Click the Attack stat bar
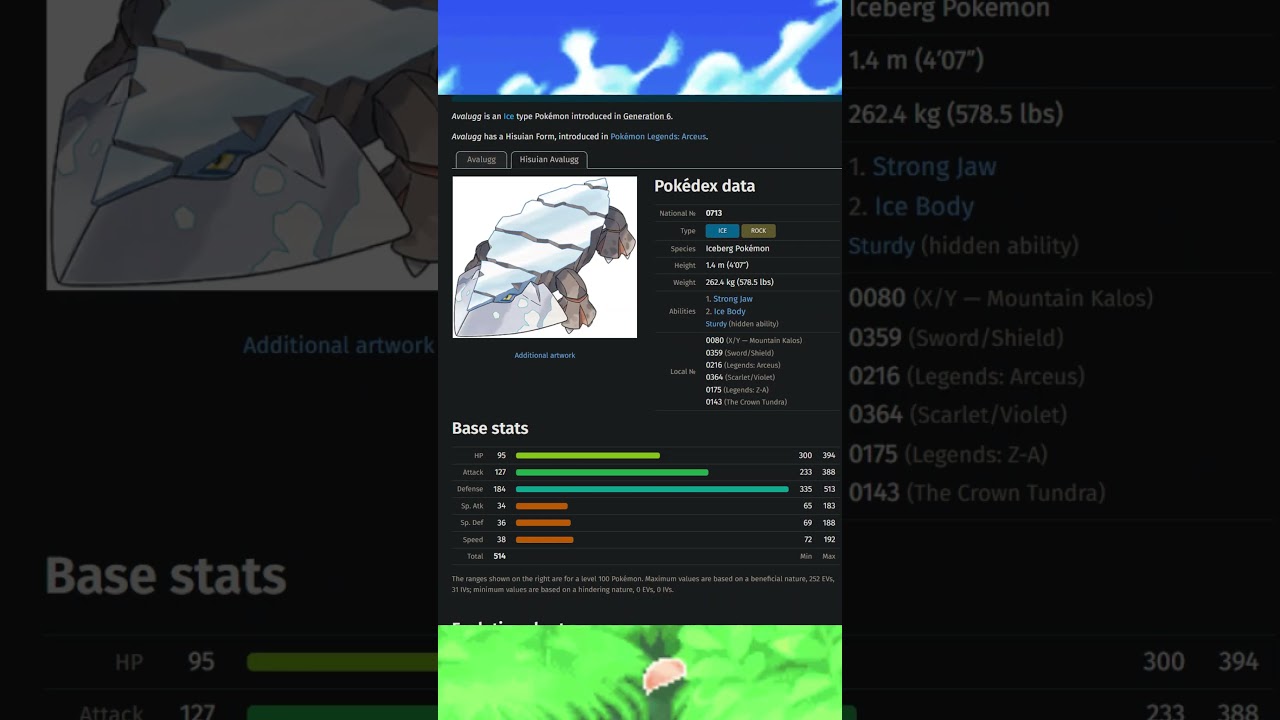 612,472
